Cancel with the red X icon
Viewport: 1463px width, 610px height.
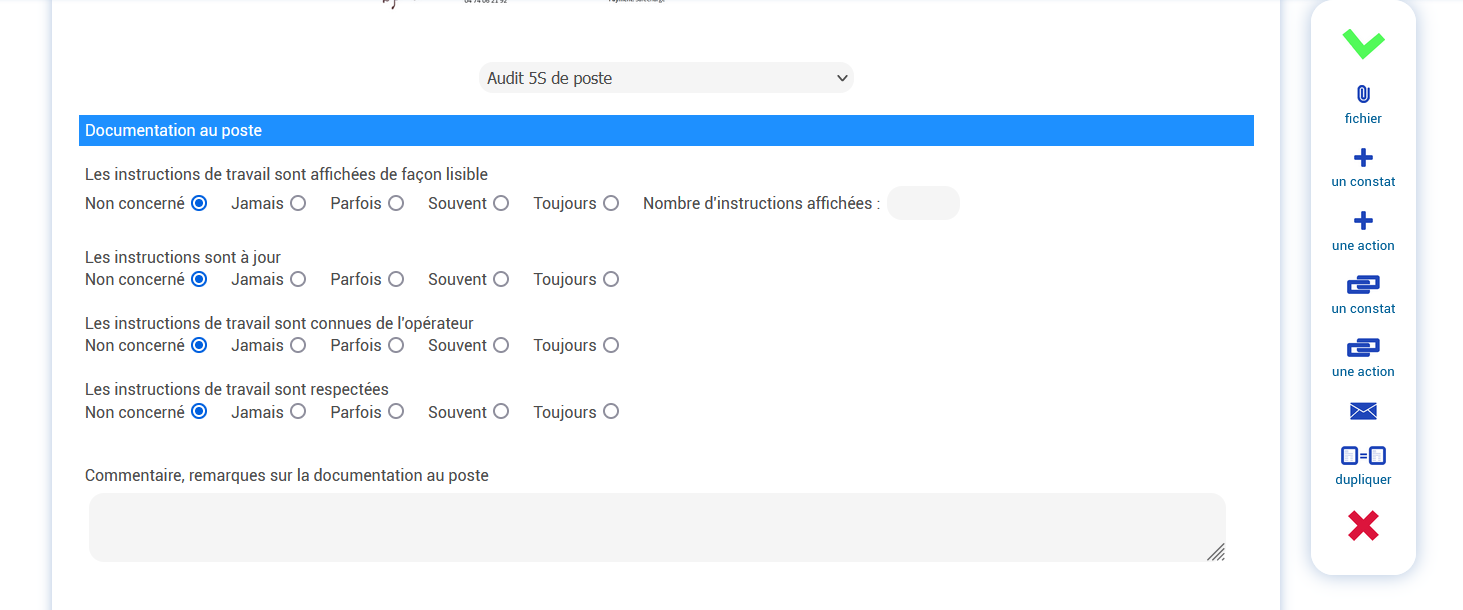coord(1362,525)
